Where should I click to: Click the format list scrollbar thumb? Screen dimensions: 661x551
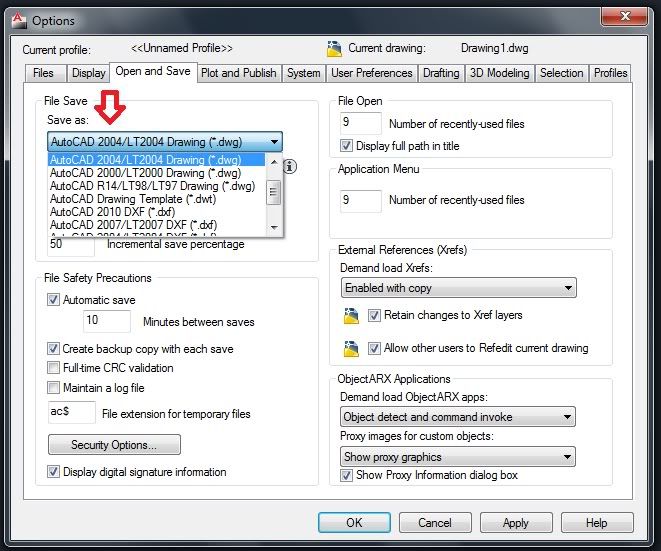pos(274,192)
